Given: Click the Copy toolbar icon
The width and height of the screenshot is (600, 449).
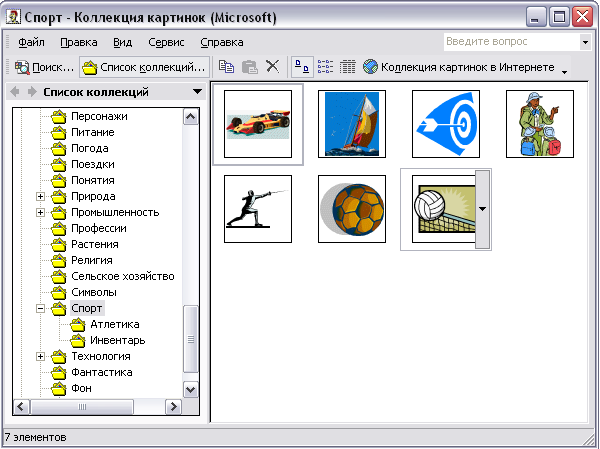Looking at the screenshot, I should (227, 67).
